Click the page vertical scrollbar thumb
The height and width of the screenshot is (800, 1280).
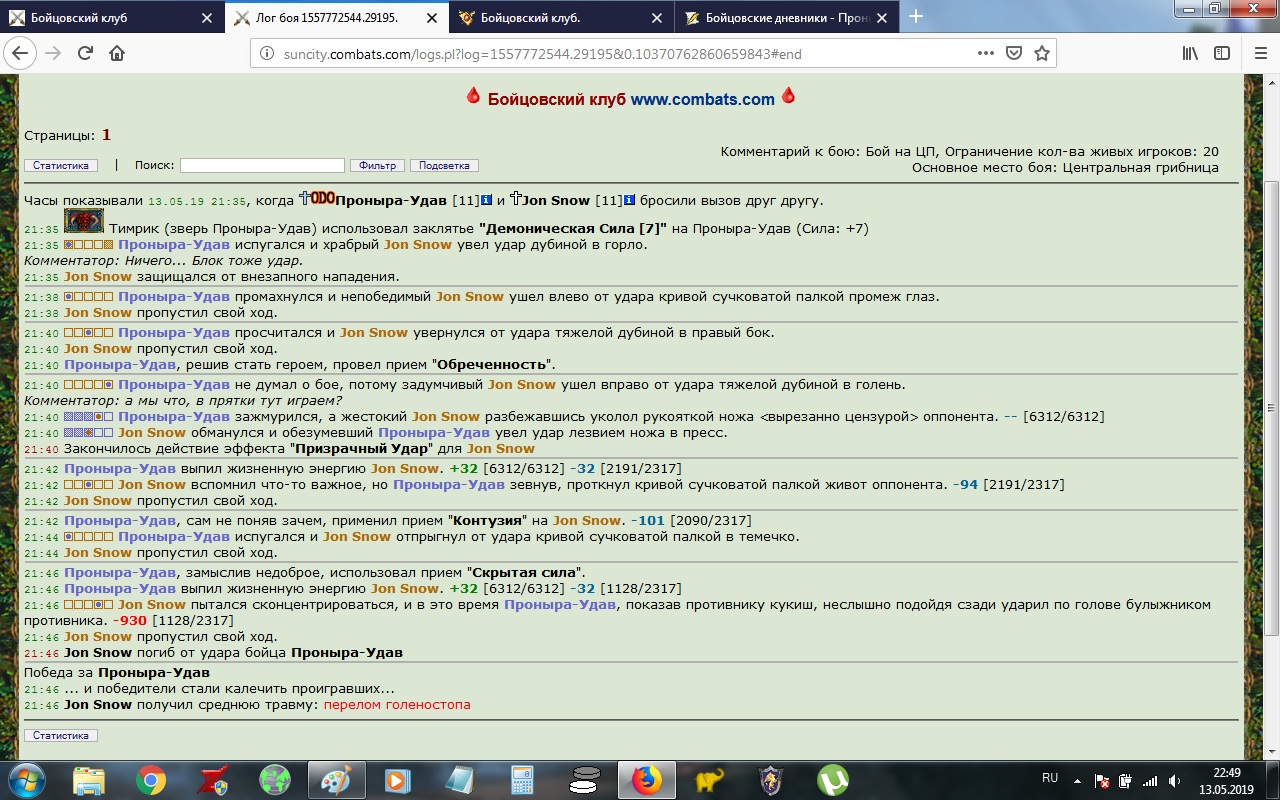pos(1271,408)
